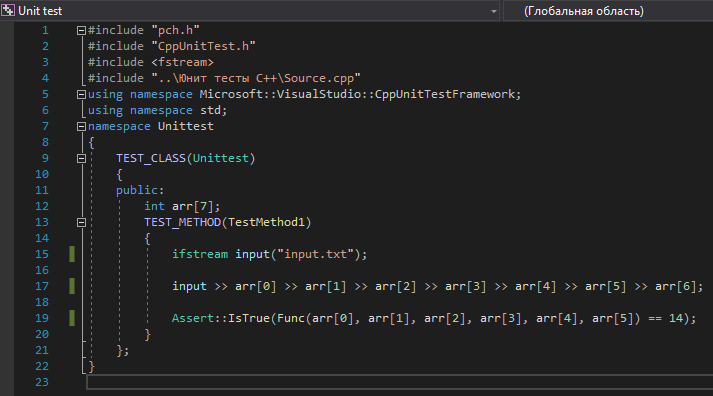Click the Unittest namespace name on line 7
Image resolution: width=713 pixels, height=396 pixels.
pyautogui.click(x=186, y=126)
